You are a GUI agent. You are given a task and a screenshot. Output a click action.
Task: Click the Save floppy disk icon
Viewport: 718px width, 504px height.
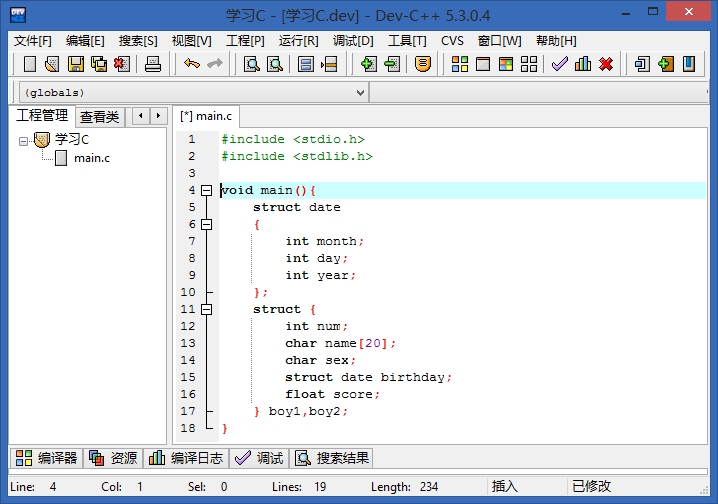pyautogui.click(x=76, y=64)
